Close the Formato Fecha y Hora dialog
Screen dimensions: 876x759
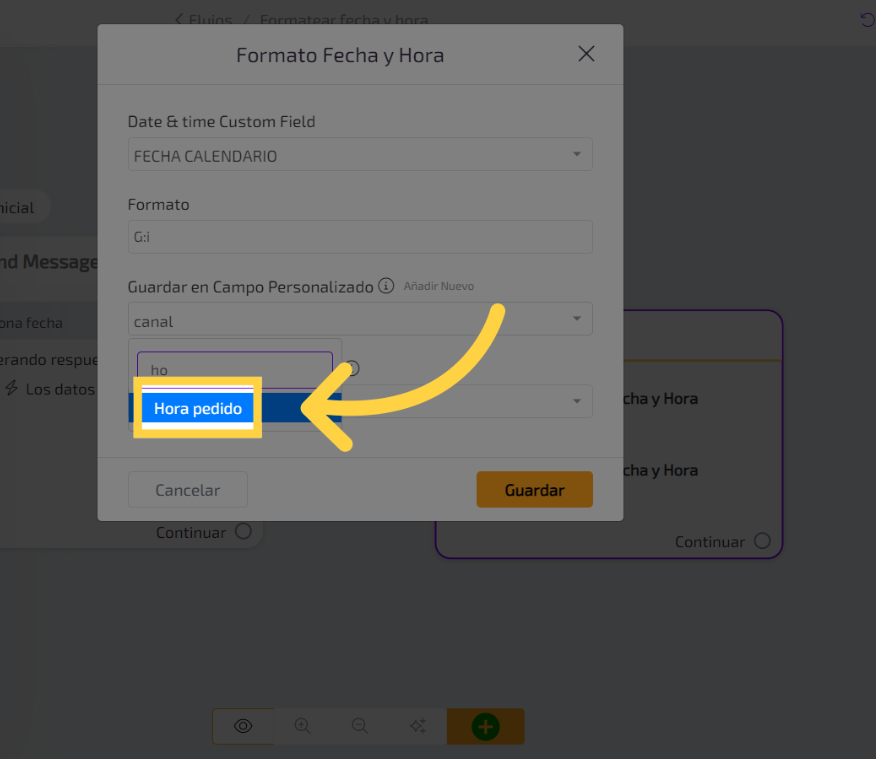586,54
